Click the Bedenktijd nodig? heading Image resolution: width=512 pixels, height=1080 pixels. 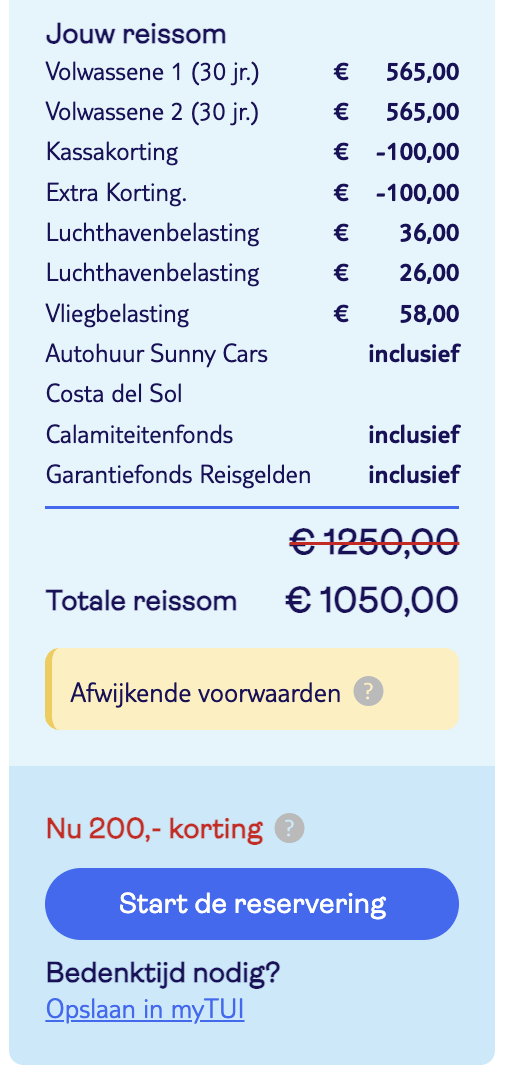pyautogui.click(x=163, y=973)
